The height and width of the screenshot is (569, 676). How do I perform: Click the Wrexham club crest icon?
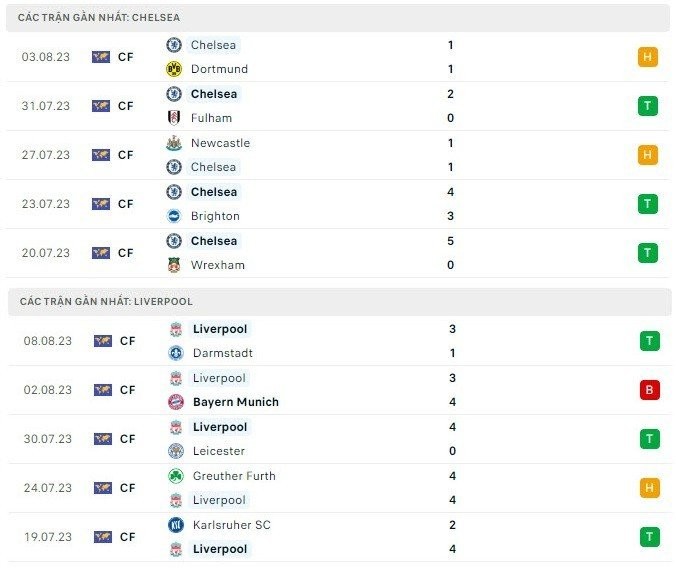(174, 265)
